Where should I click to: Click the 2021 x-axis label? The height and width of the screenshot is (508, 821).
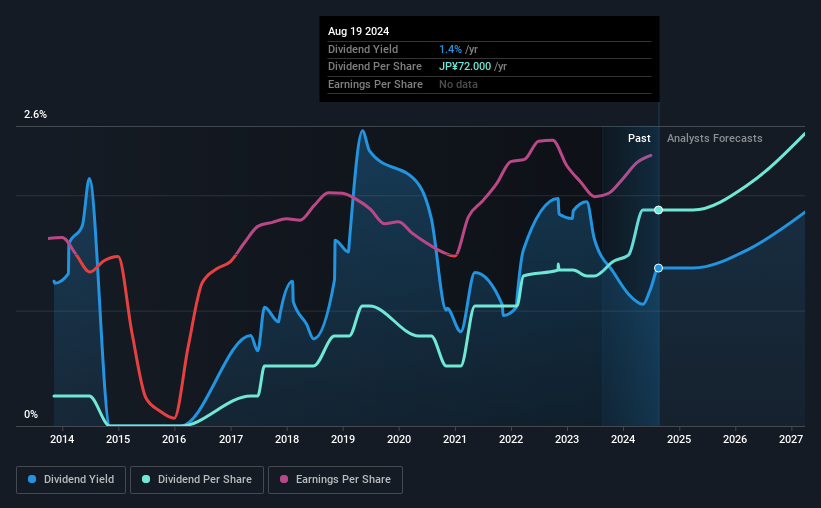(x=454, y=439)
